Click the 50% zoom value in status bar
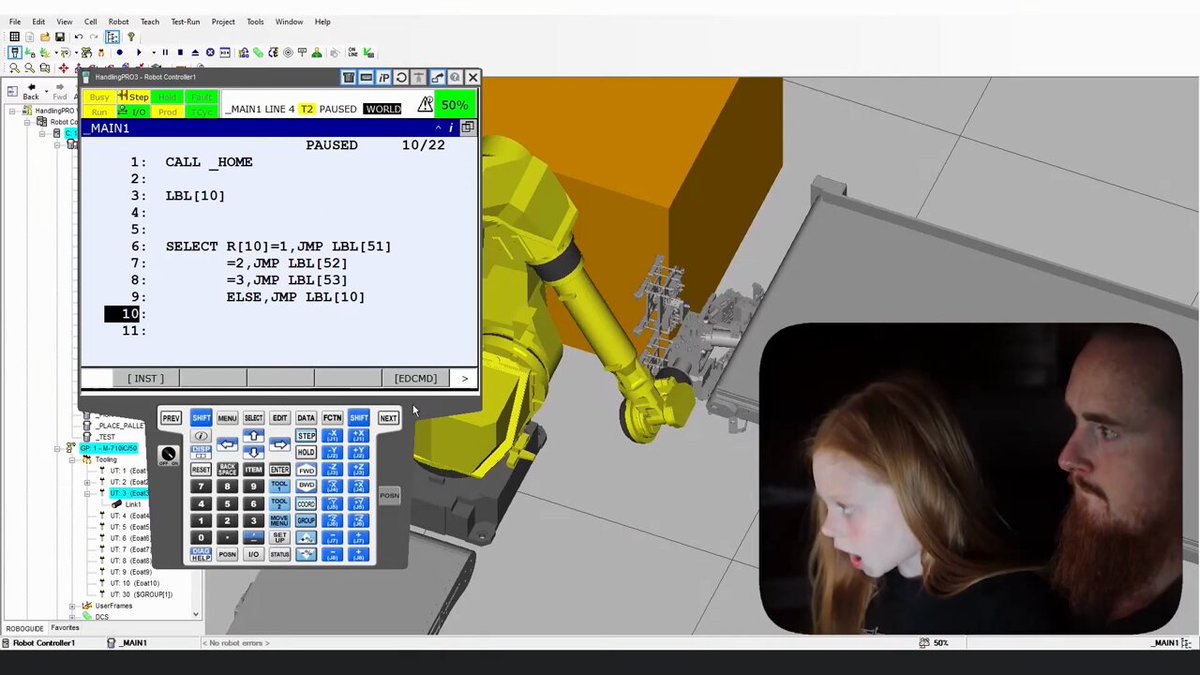The height and width of the screenshot is (675, 1200). click(941, 643)
